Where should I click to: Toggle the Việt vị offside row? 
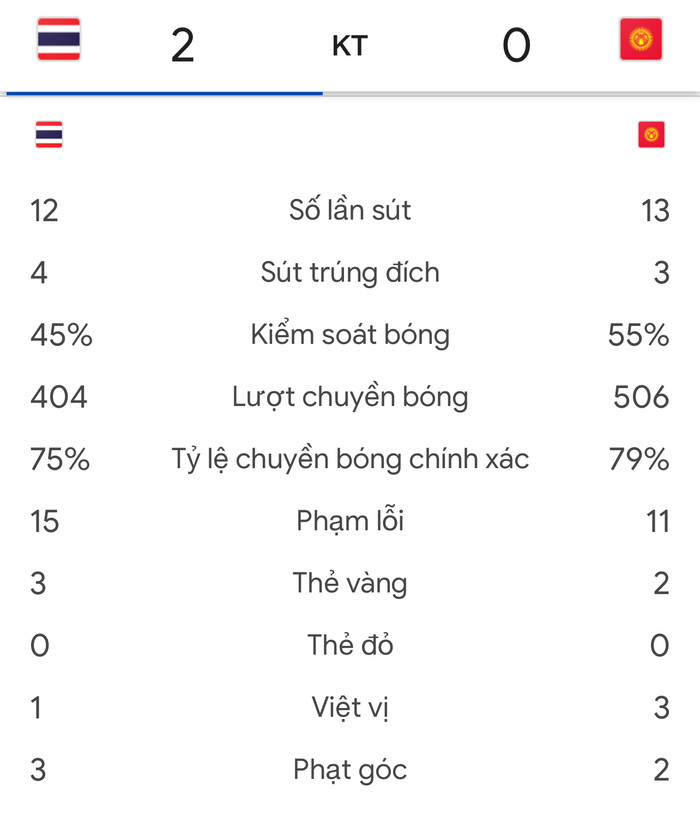tap(350, 707)
